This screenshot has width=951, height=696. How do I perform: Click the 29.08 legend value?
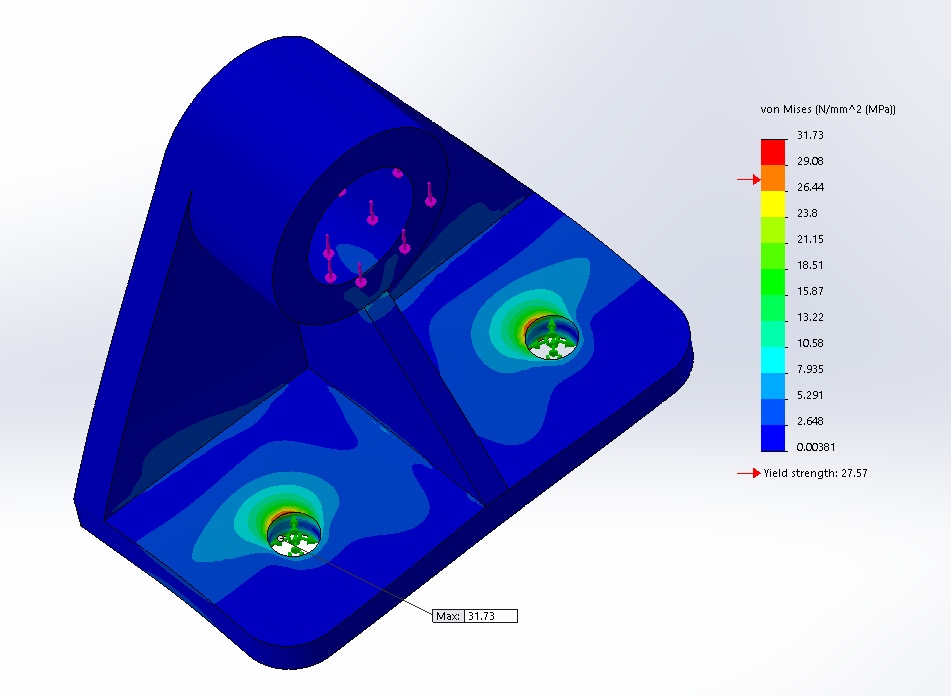pyautogui.click(x=810, y=161)
